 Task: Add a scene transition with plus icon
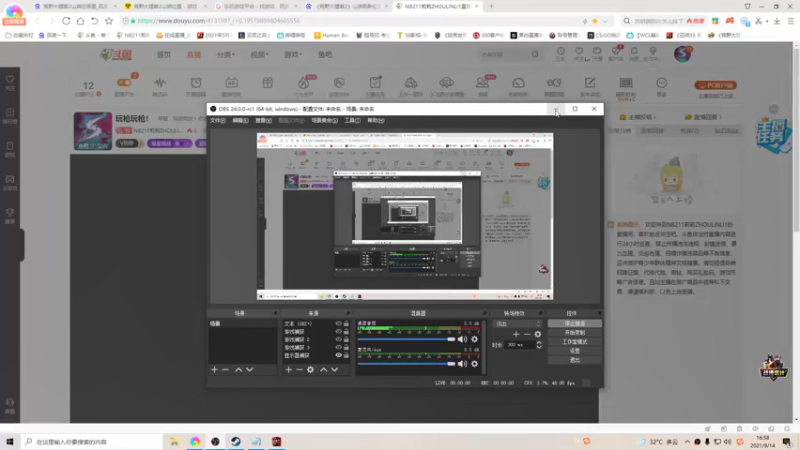[516, 334]
